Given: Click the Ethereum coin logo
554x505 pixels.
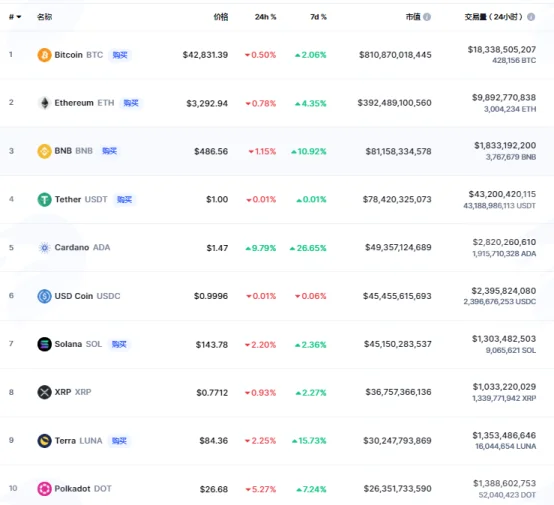Looking at the screenshot, I should click(x=44, y=103).
